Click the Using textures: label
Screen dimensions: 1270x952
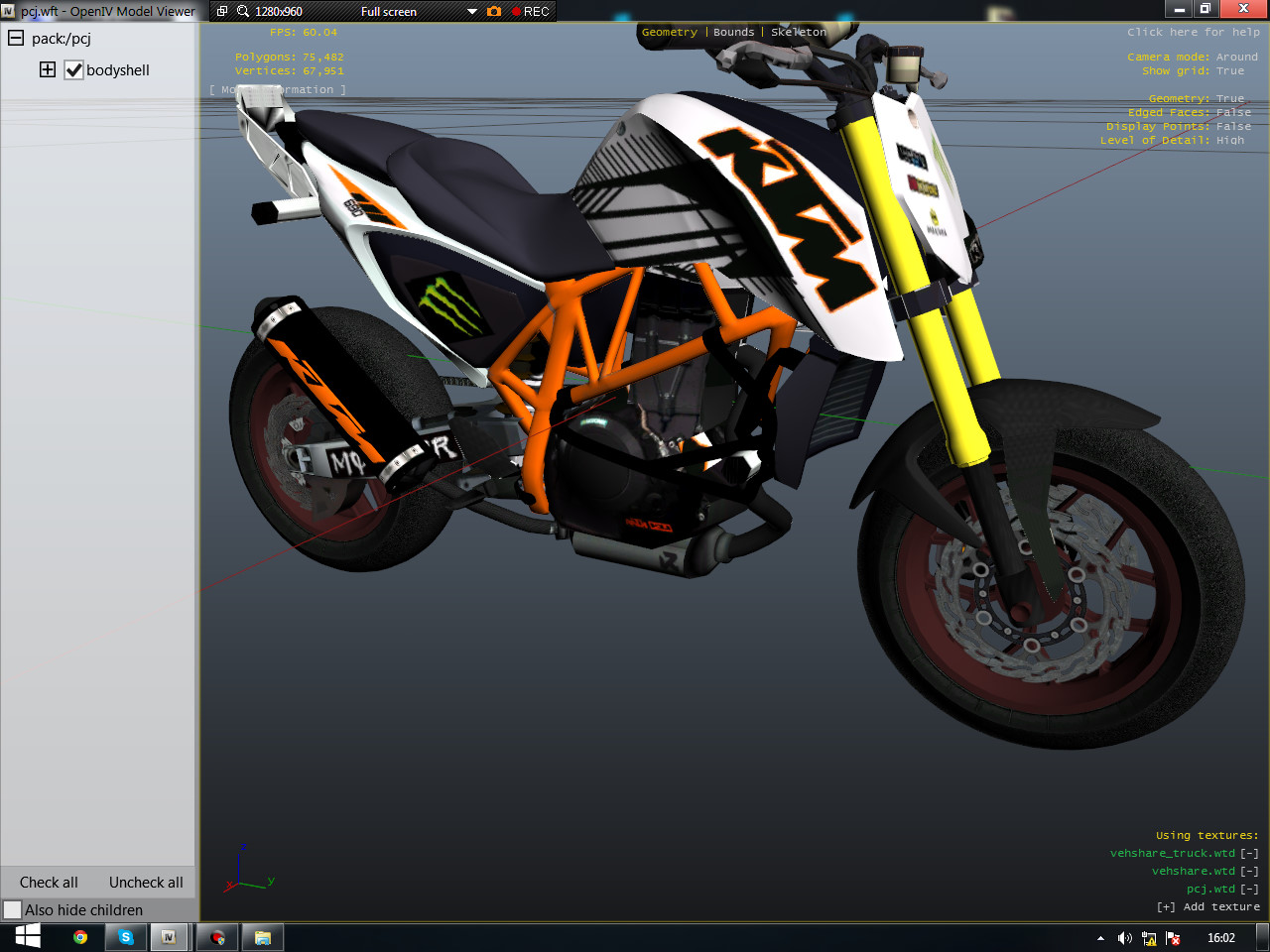tap(1206, 835)
